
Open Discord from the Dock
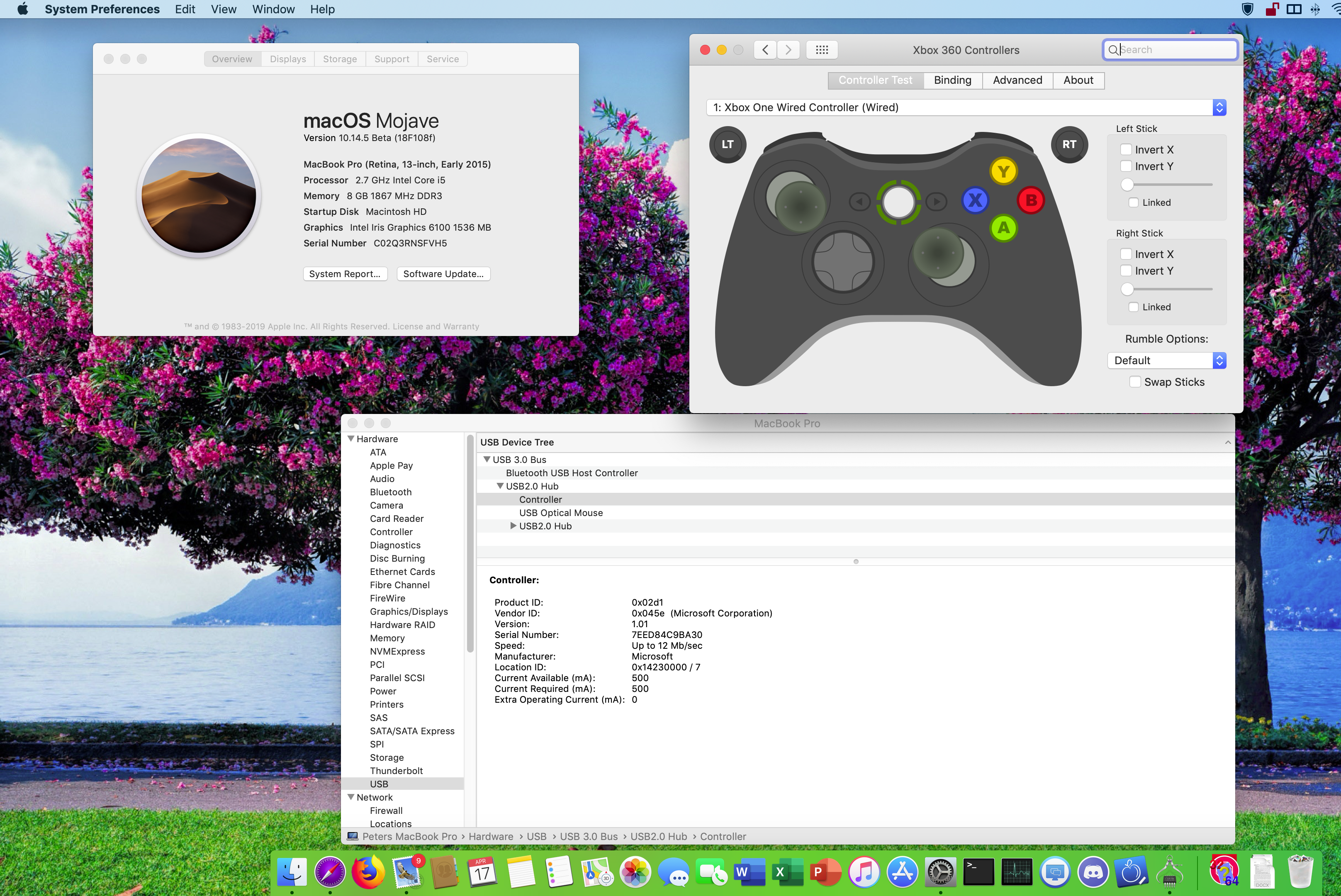[1093, 872]
